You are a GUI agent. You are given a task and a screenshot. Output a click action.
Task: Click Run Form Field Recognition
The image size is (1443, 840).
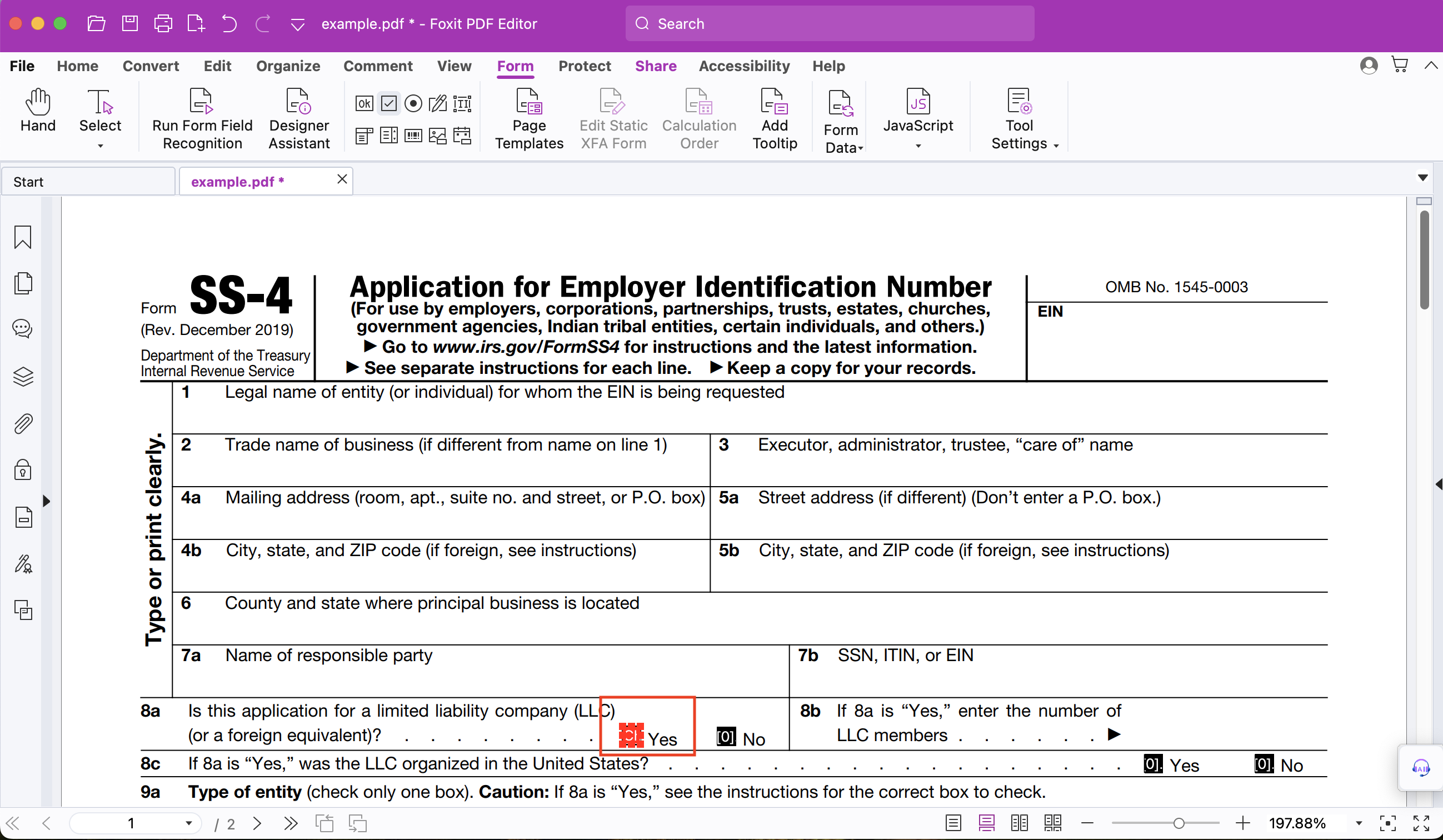[x=202, y=119]
